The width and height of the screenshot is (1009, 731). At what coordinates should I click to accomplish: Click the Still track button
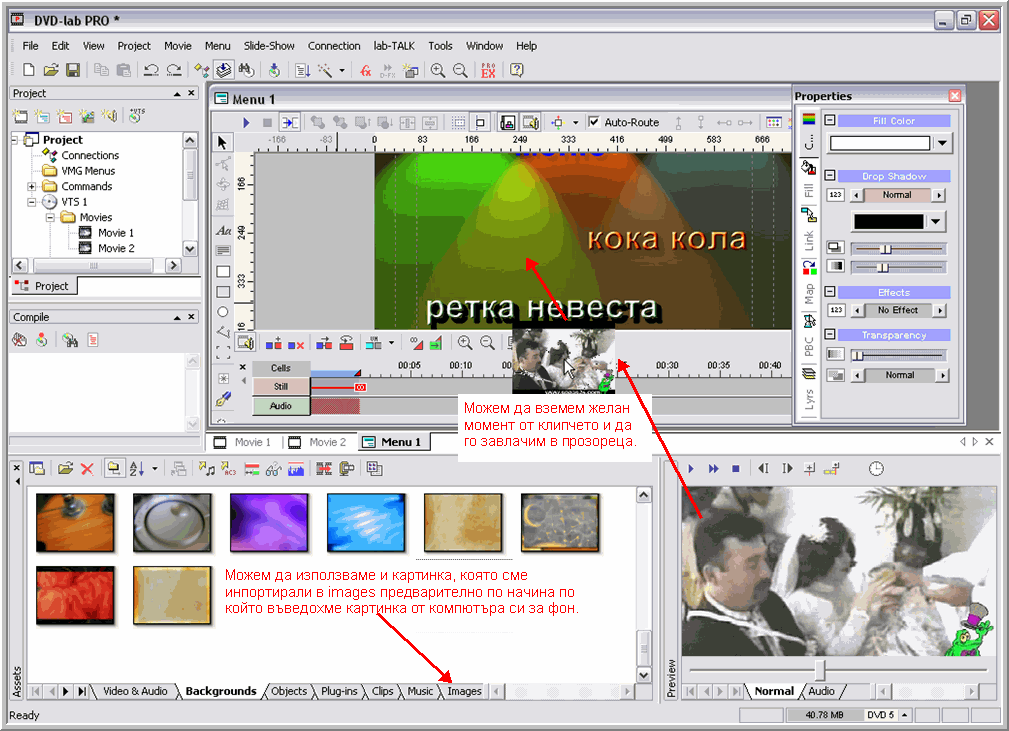[281, 387]
